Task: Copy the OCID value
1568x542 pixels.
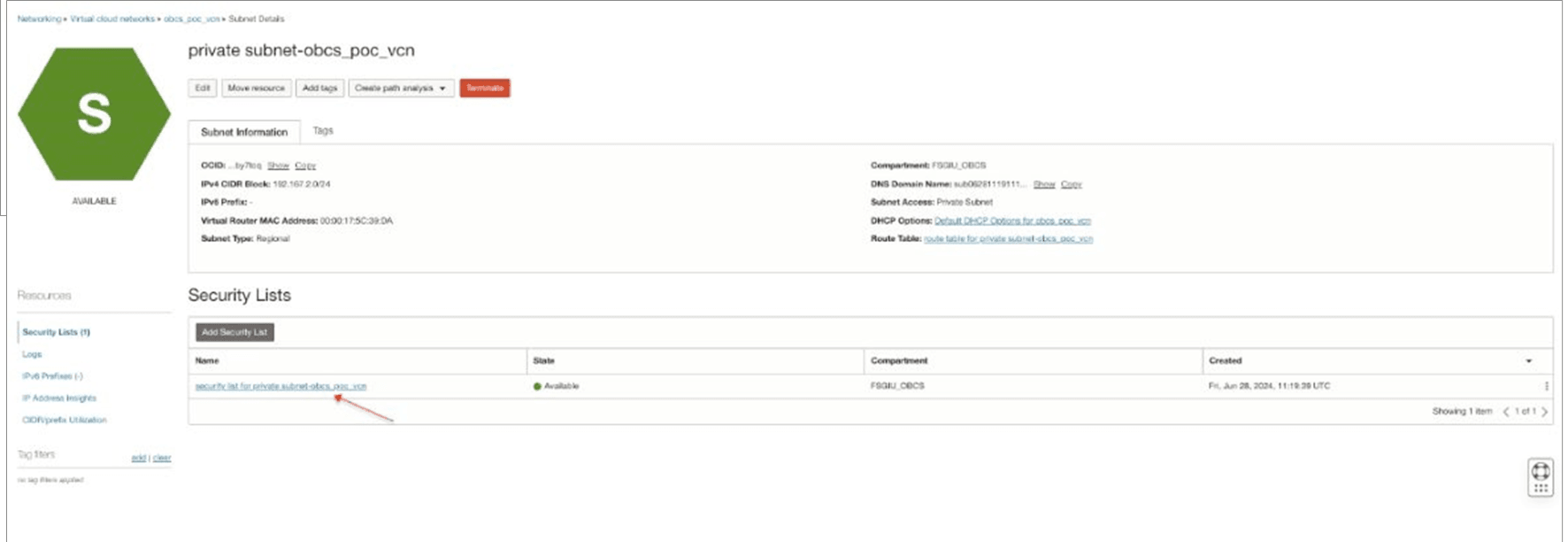Action: [x=305, y=166]
